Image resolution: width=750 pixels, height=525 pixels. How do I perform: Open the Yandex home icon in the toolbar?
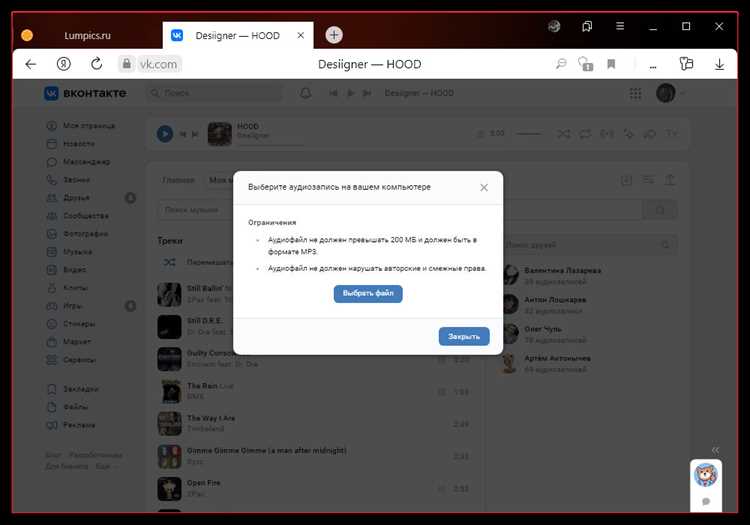[64, 64]
